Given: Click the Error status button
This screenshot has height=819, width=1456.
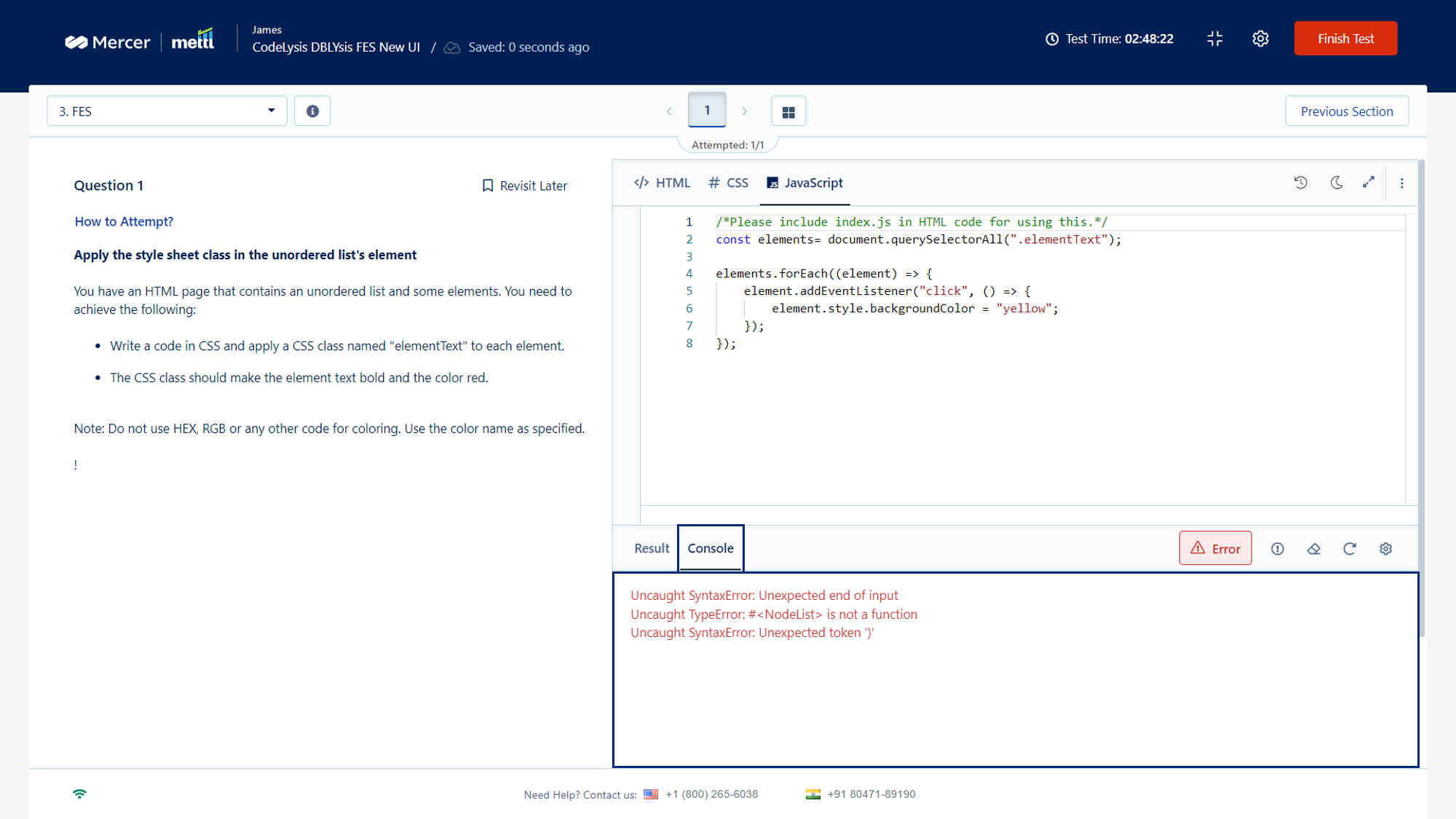Looking at the screenshot, I should [1215, 548].
